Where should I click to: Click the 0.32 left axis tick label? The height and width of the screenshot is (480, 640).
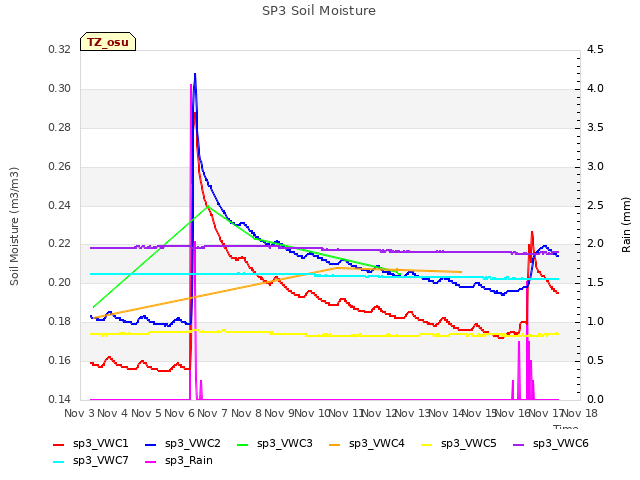click(60, 50)
